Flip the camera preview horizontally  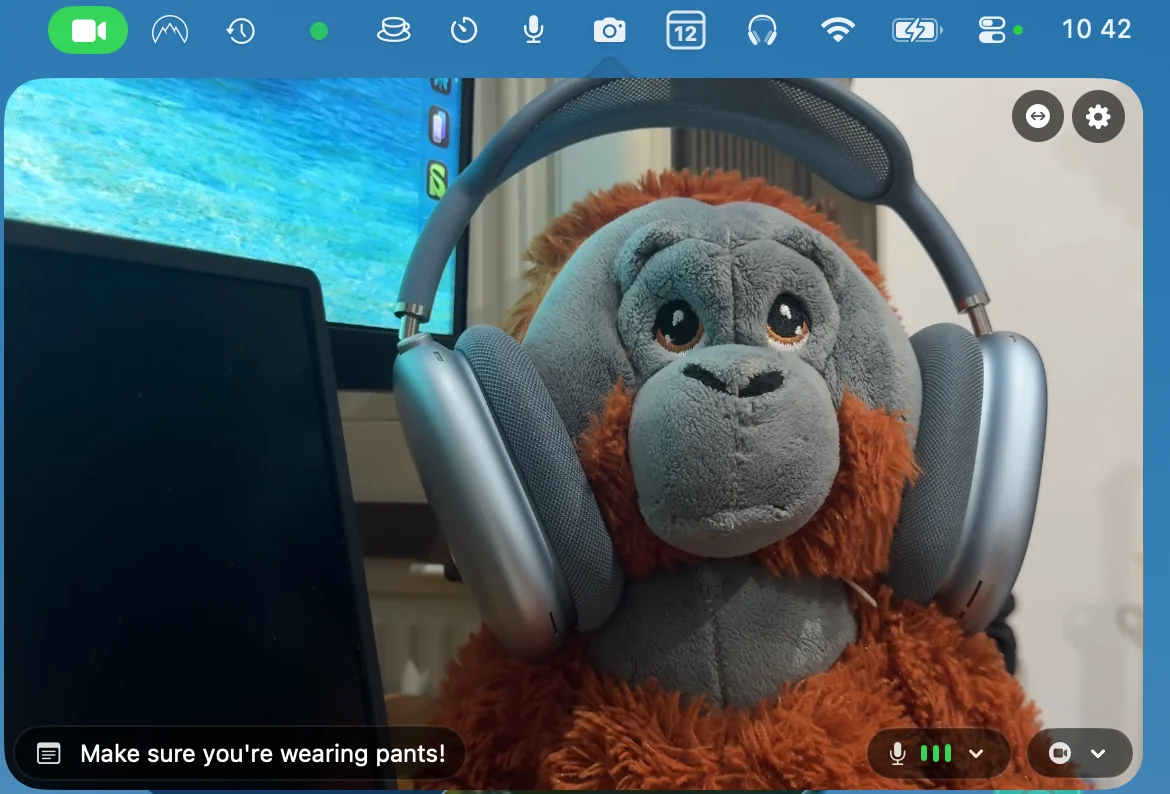point(1038,116)
